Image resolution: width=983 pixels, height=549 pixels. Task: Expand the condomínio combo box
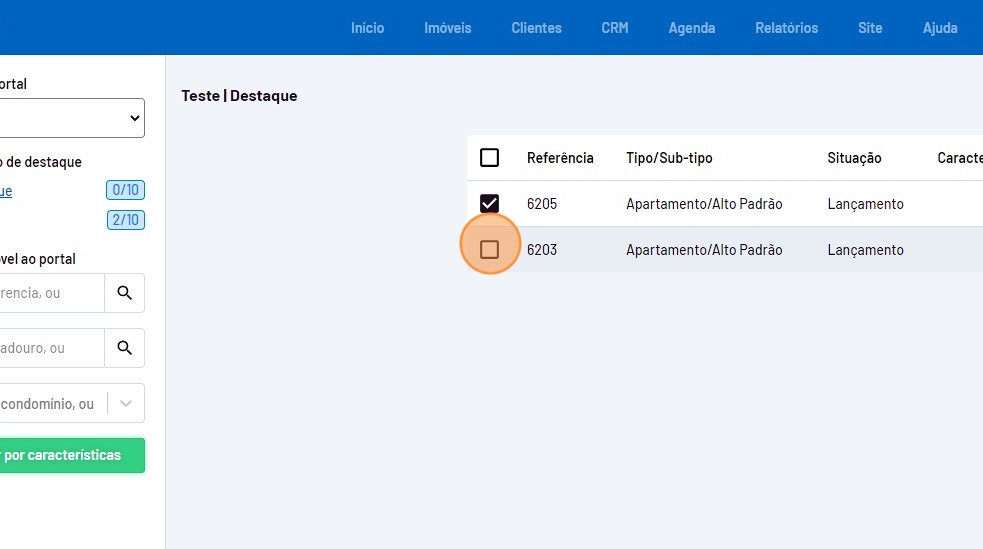(x=50, y=404)
